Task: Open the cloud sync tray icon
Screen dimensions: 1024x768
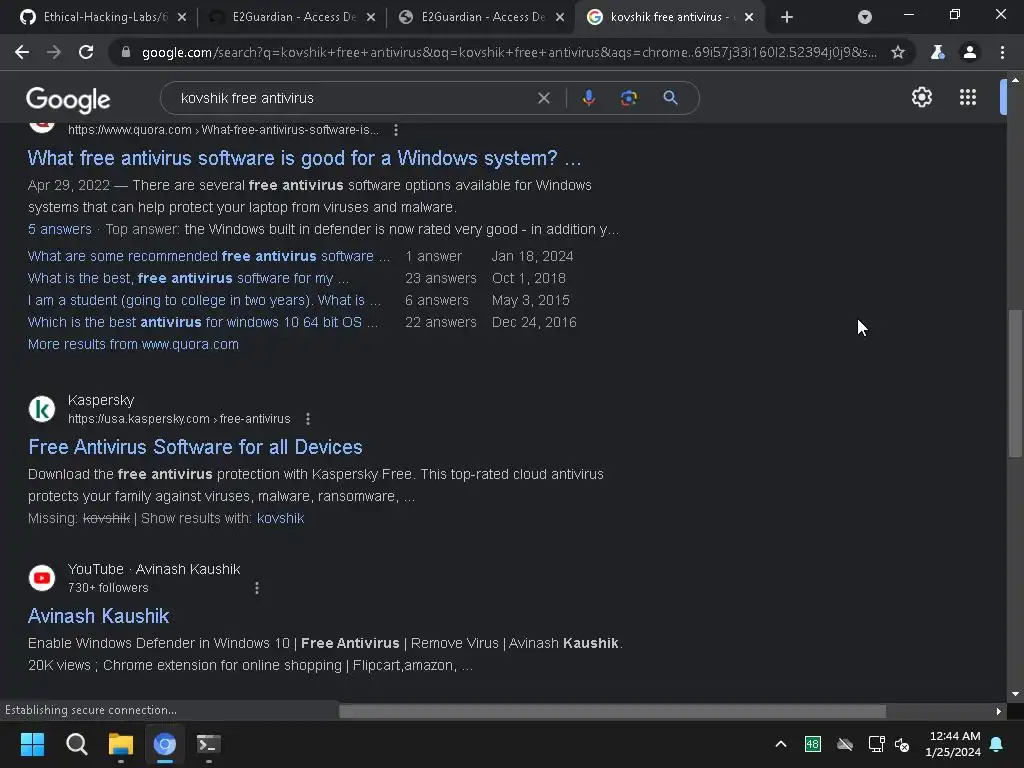Action: click(845, 744)
